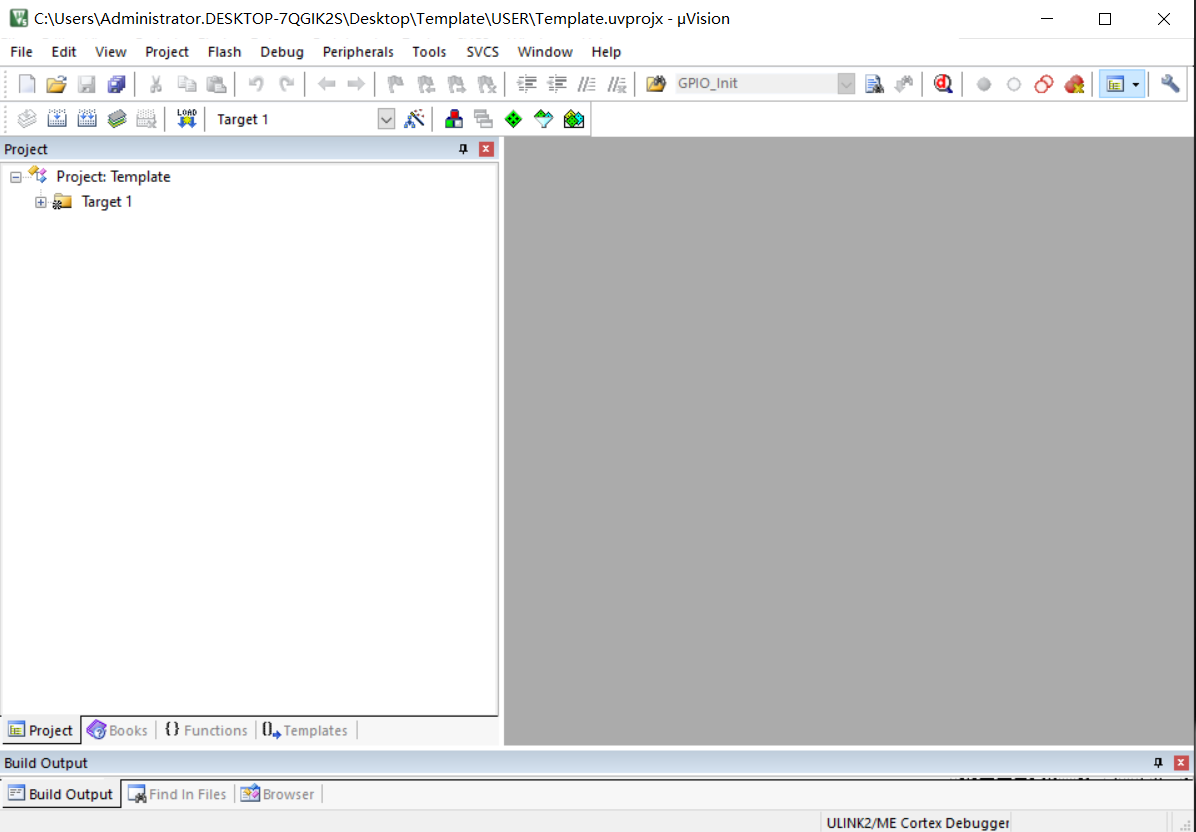Expand the Target 1 tree node
The width and height of the screenshot is (1196, 832).
(x=40, y=202)
